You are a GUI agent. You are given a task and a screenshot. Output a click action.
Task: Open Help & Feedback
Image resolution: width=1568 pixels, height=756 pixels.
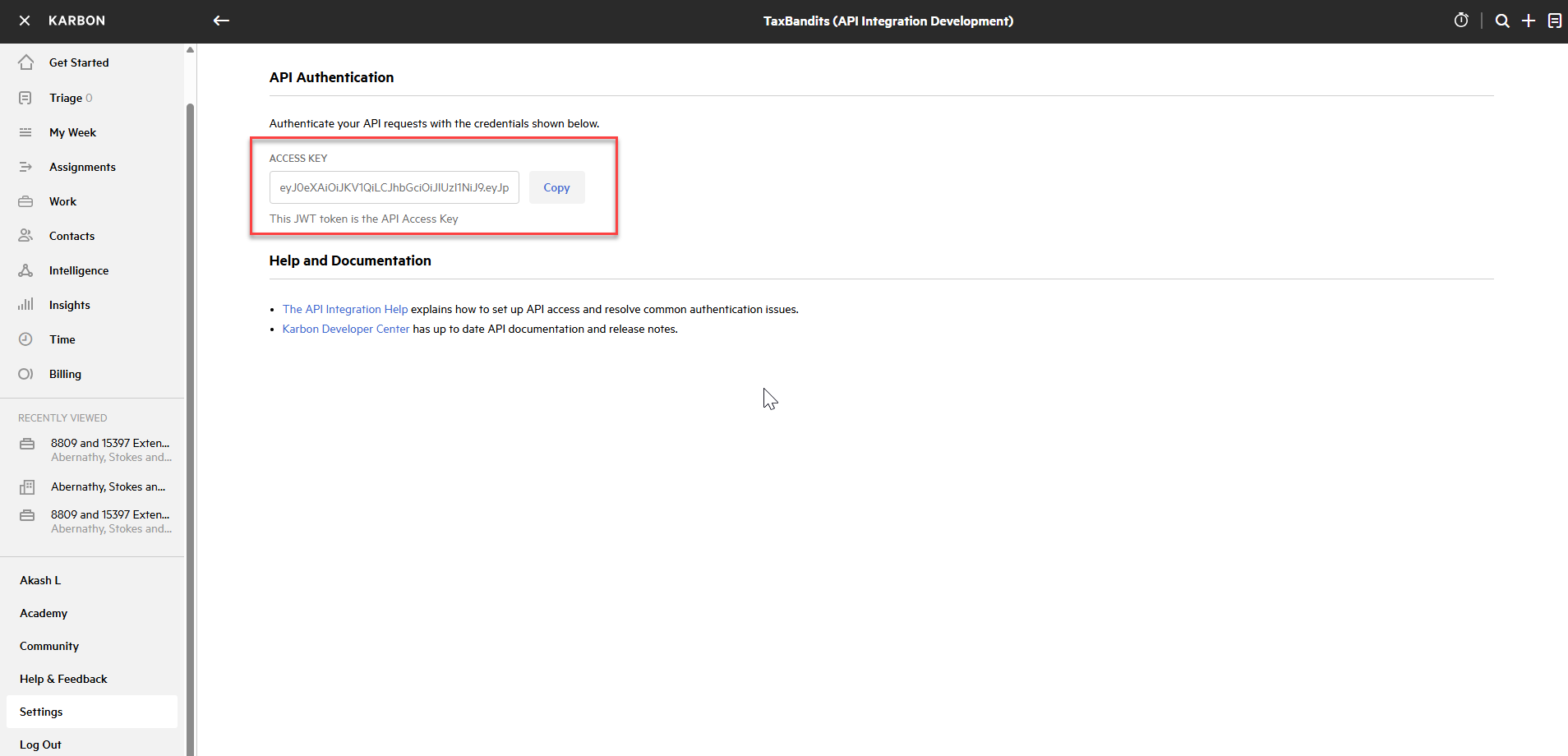click(x=63, y=679)
